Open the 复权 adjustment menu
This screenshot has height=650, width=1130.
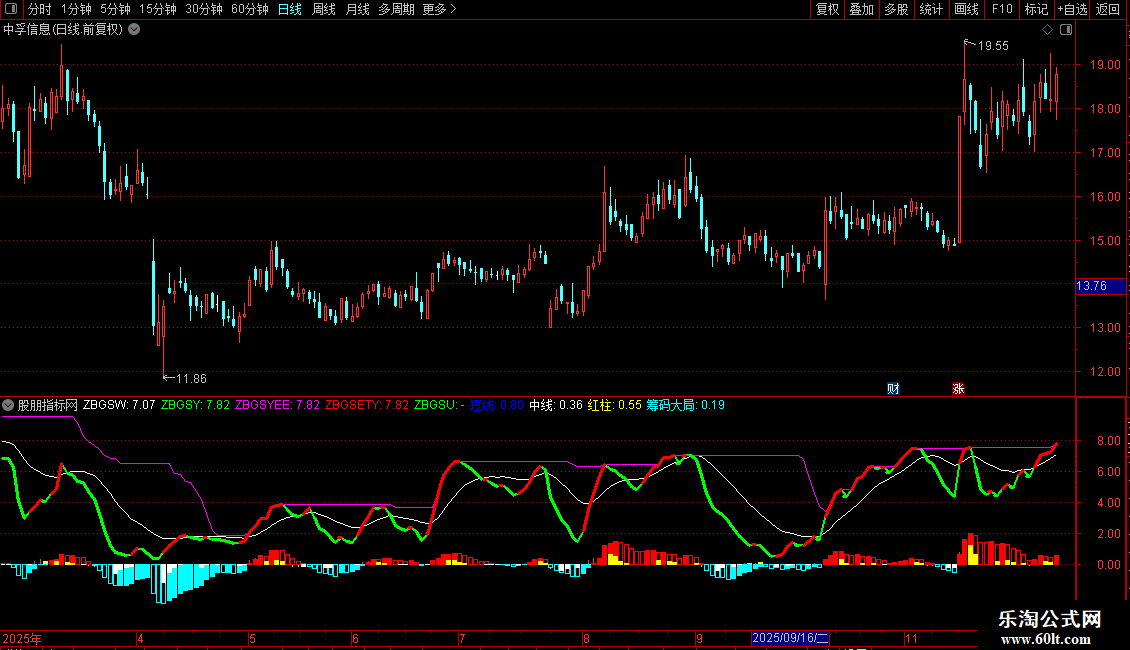click(827, 9)
